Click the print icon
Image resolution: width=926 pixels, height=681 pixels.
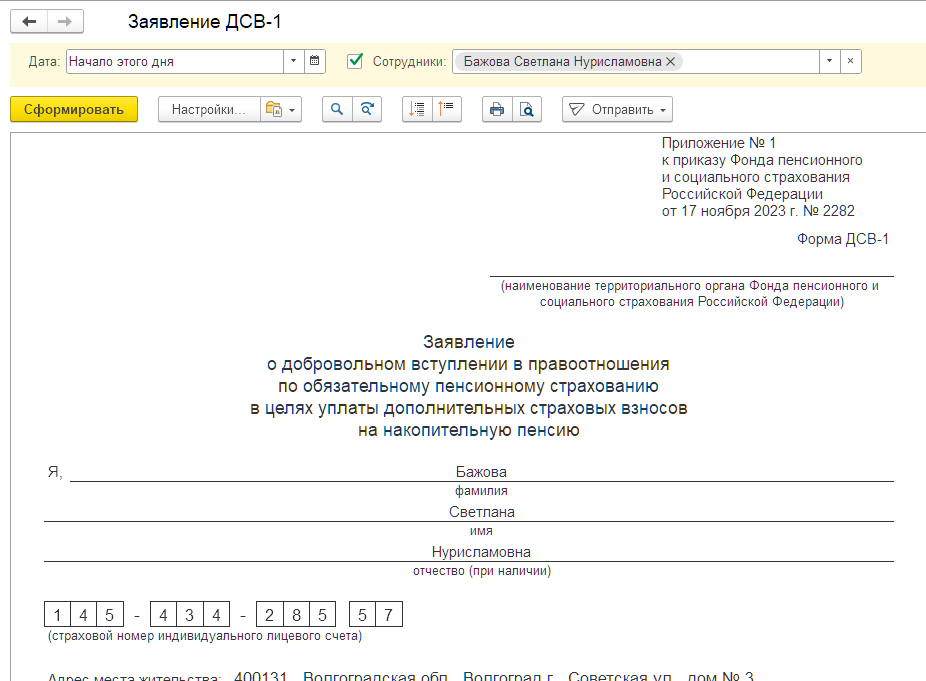coord(497,109)
